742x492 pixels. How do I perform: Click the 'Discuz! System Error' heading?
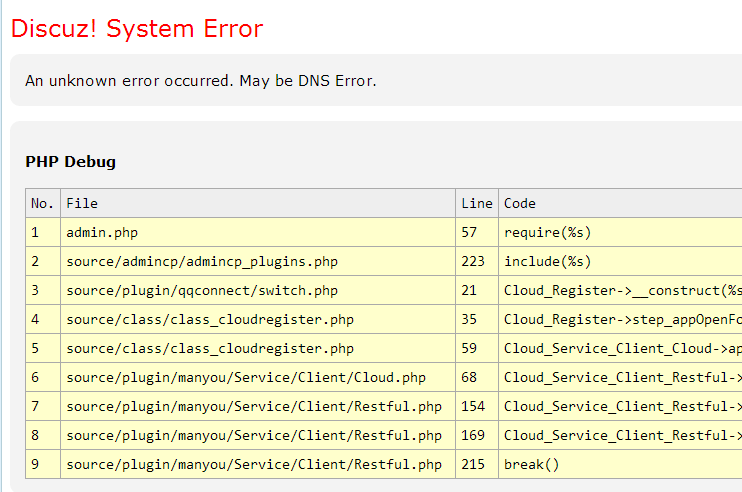(137, 29)
